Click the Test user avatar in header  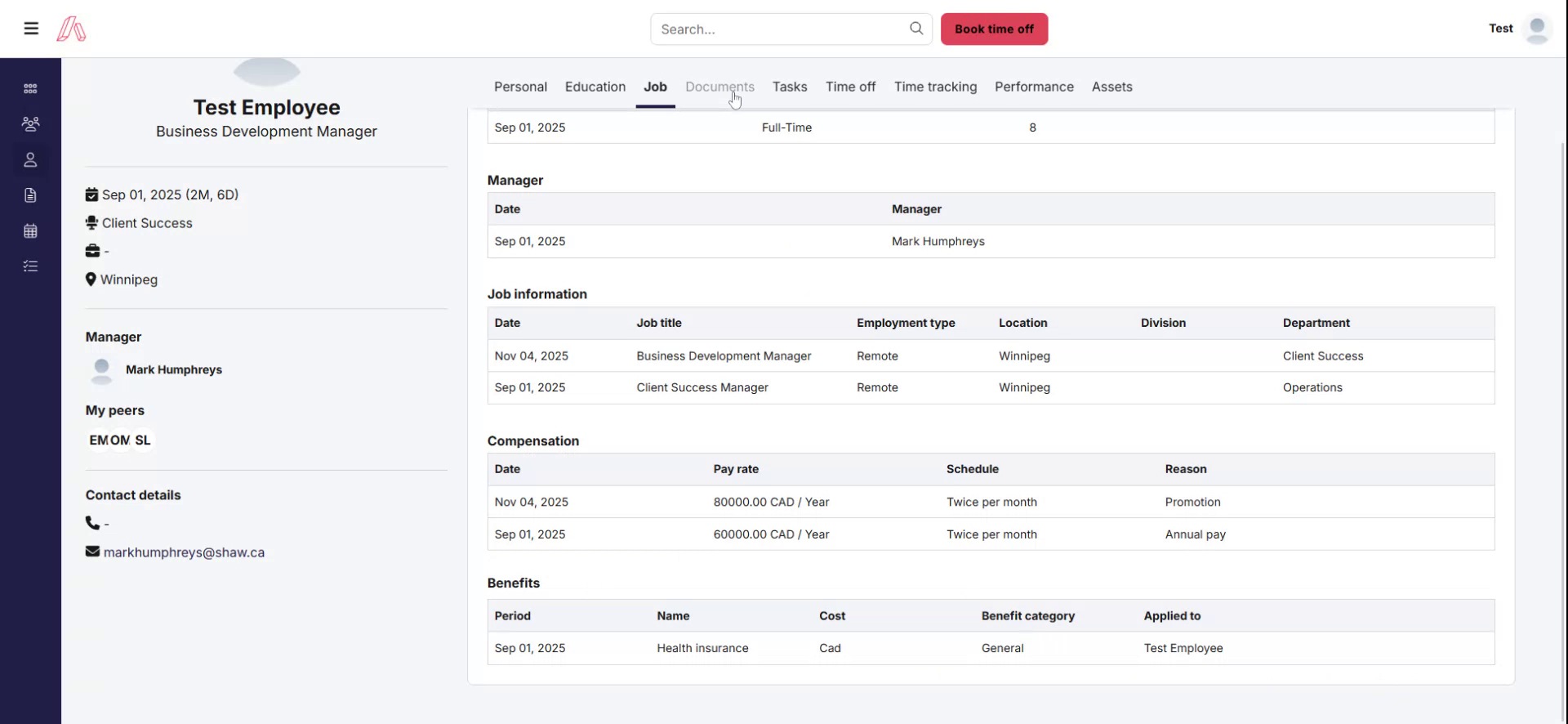coord(1537,29)
